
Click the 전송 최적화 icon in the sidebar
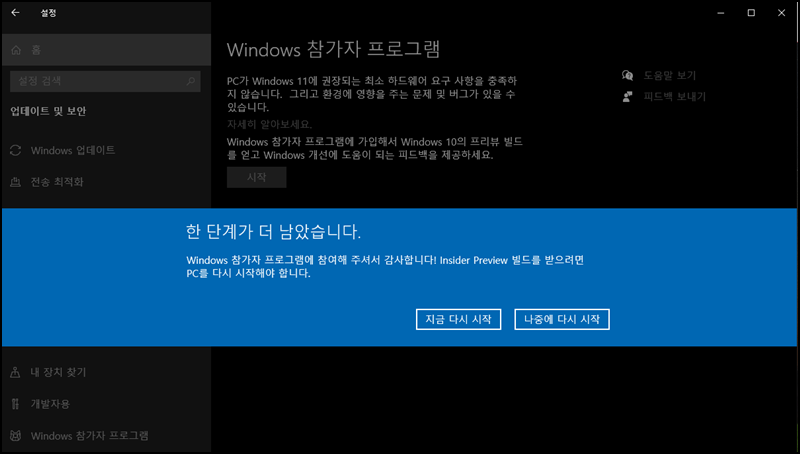pyautogui.click(x=15, y=182)
